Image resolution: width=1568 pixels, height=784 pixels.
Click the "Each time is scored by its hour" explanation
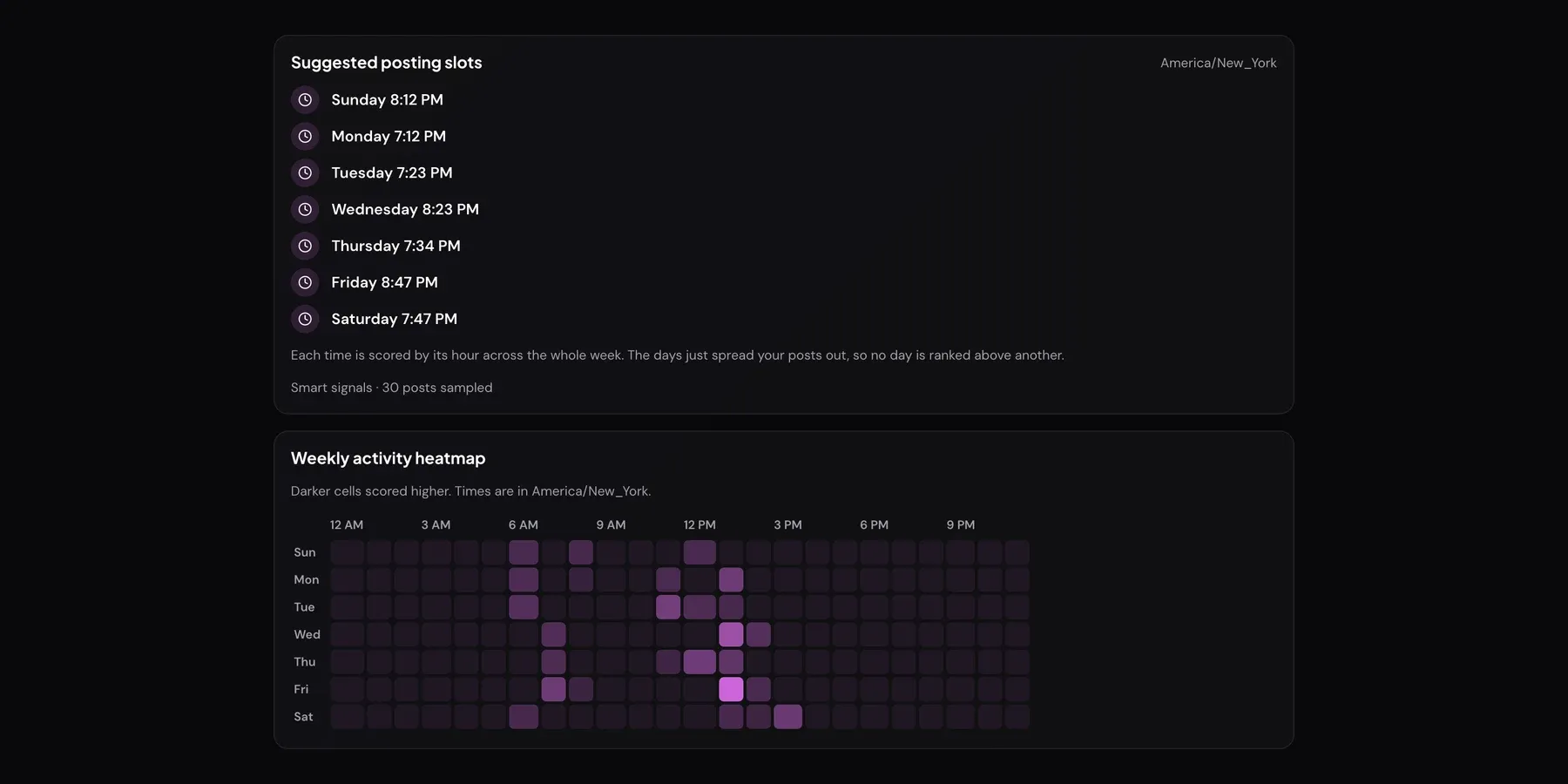click(x=677, y=355)
